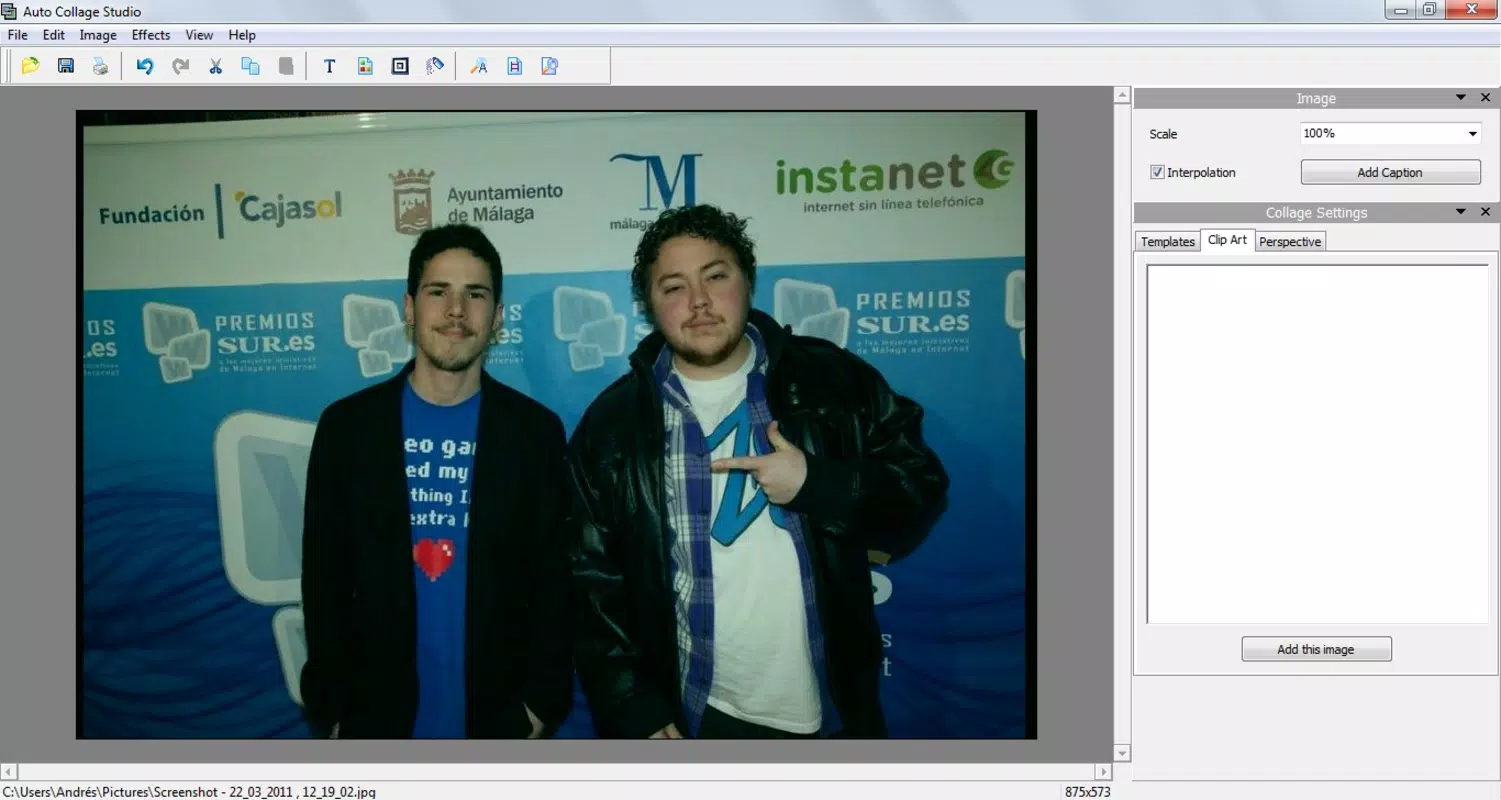Copy using the two-pages icon
Viewport: 1501px width, 800px height.
[250, 66]
